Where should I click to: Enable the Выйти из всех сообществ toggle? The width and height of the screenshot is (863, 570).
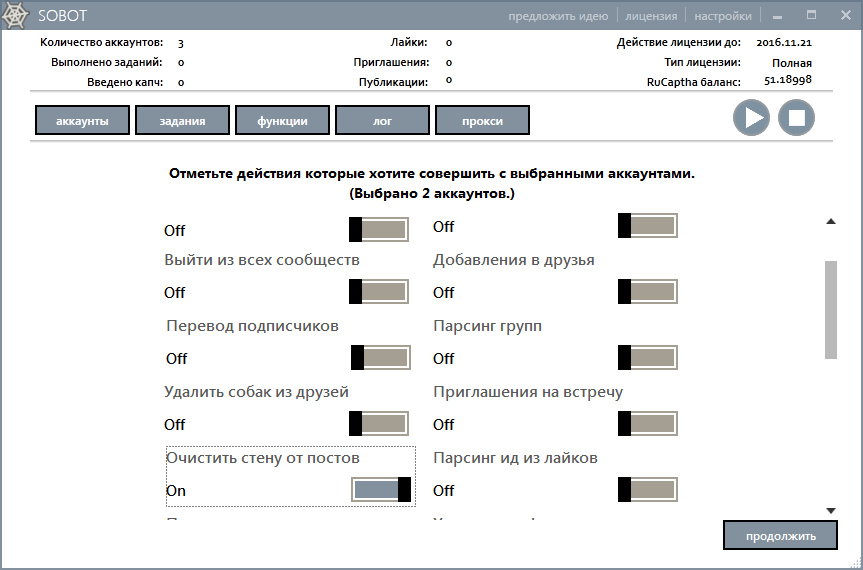pyautogui.click(x=379, y=292)
